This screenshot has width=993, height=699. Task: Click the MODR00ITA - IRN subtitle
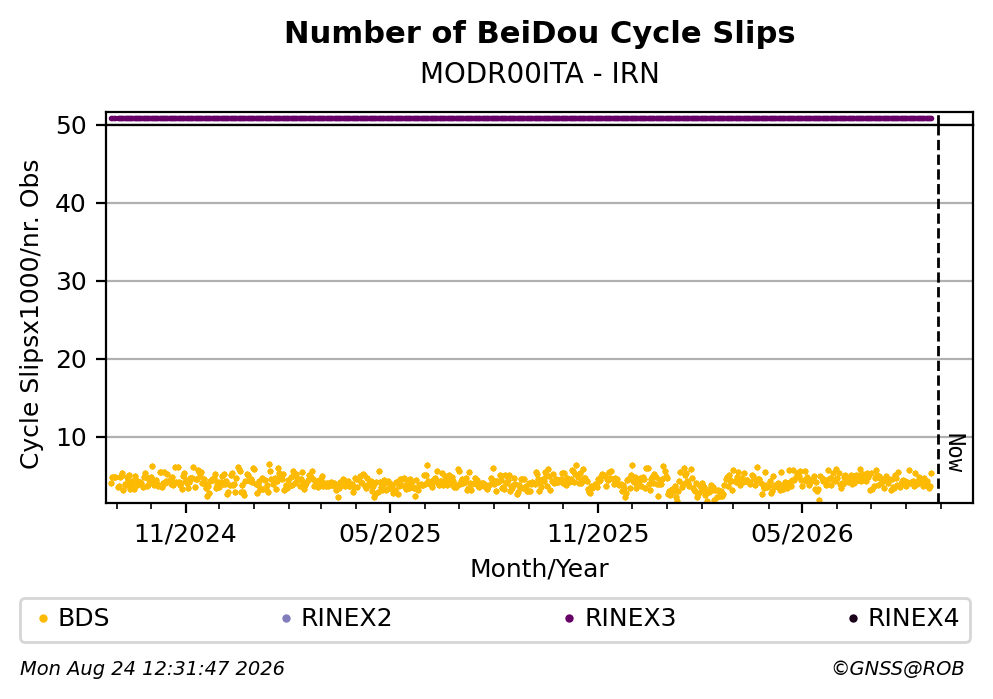tap(540, 74)
